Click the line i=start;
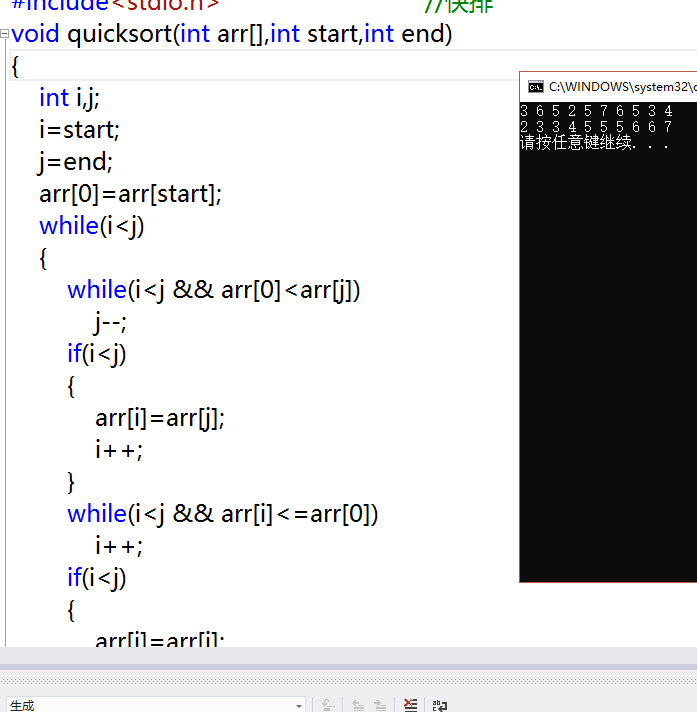This screenshot has width=697, height=712. 79,130
